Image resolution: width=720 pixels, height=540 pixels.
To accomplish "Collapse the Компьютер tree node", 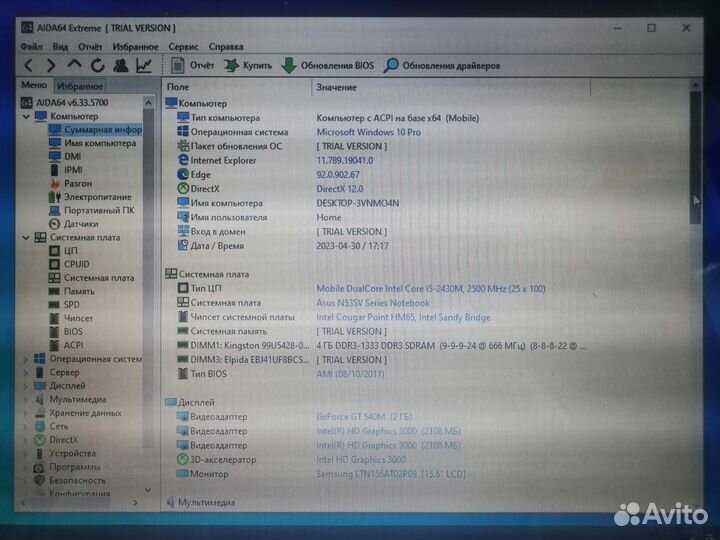I will [x=26, y=117].
